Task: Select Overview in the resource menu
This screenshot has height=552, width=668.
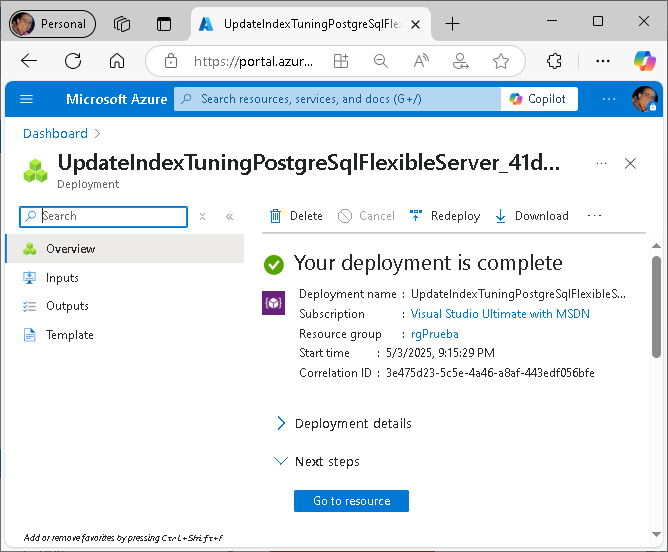Action: coord(125,249)
